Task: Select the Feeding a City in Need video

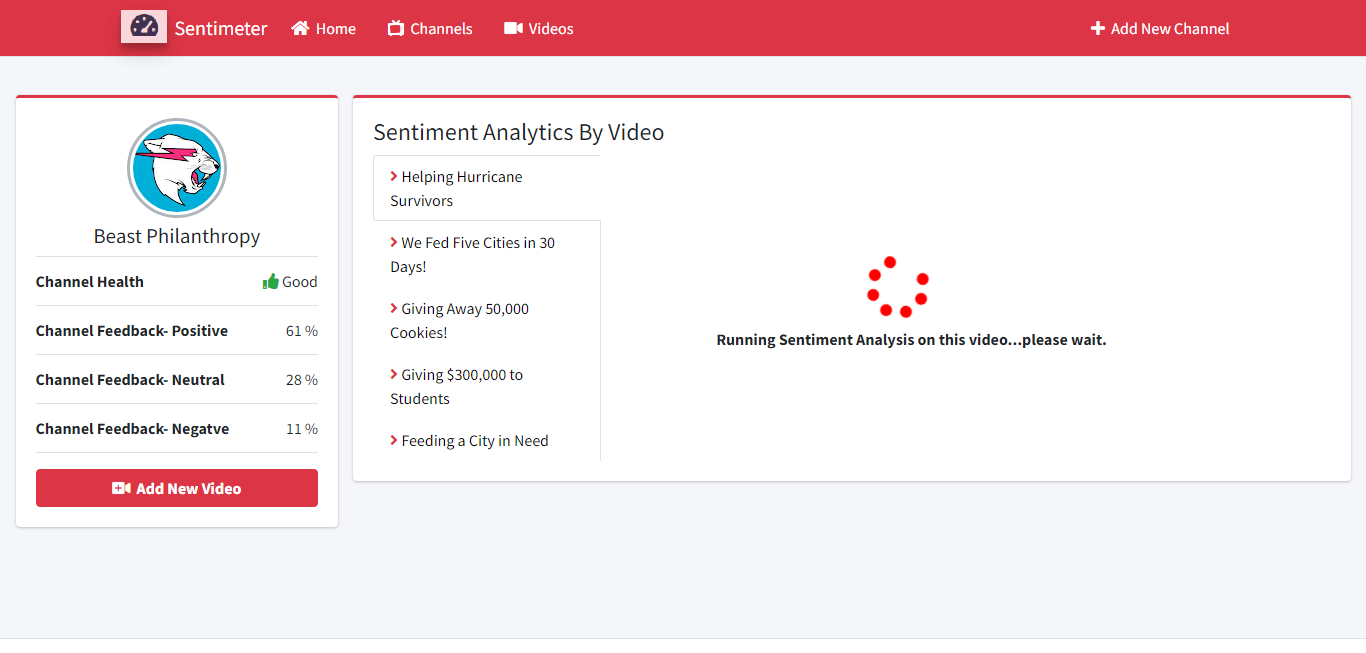Action: (487, 440)
